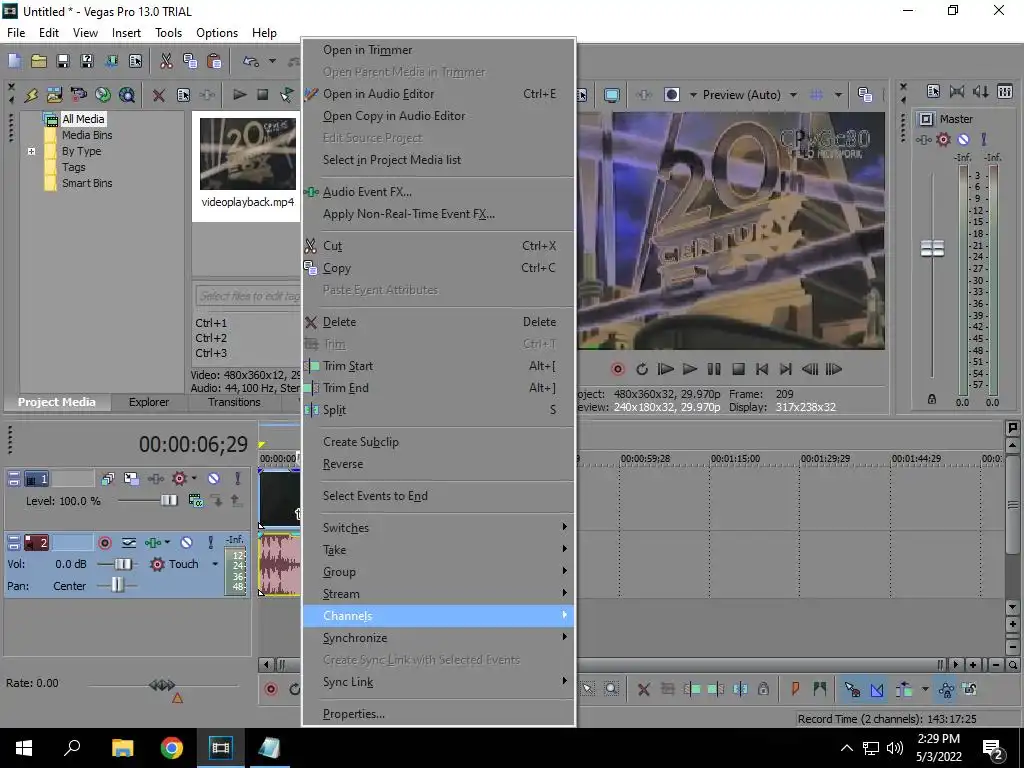Click the Marker icon in timeline toolbar
The width and height of the screenshot is (1024, 768).
(x=795, y=689)
